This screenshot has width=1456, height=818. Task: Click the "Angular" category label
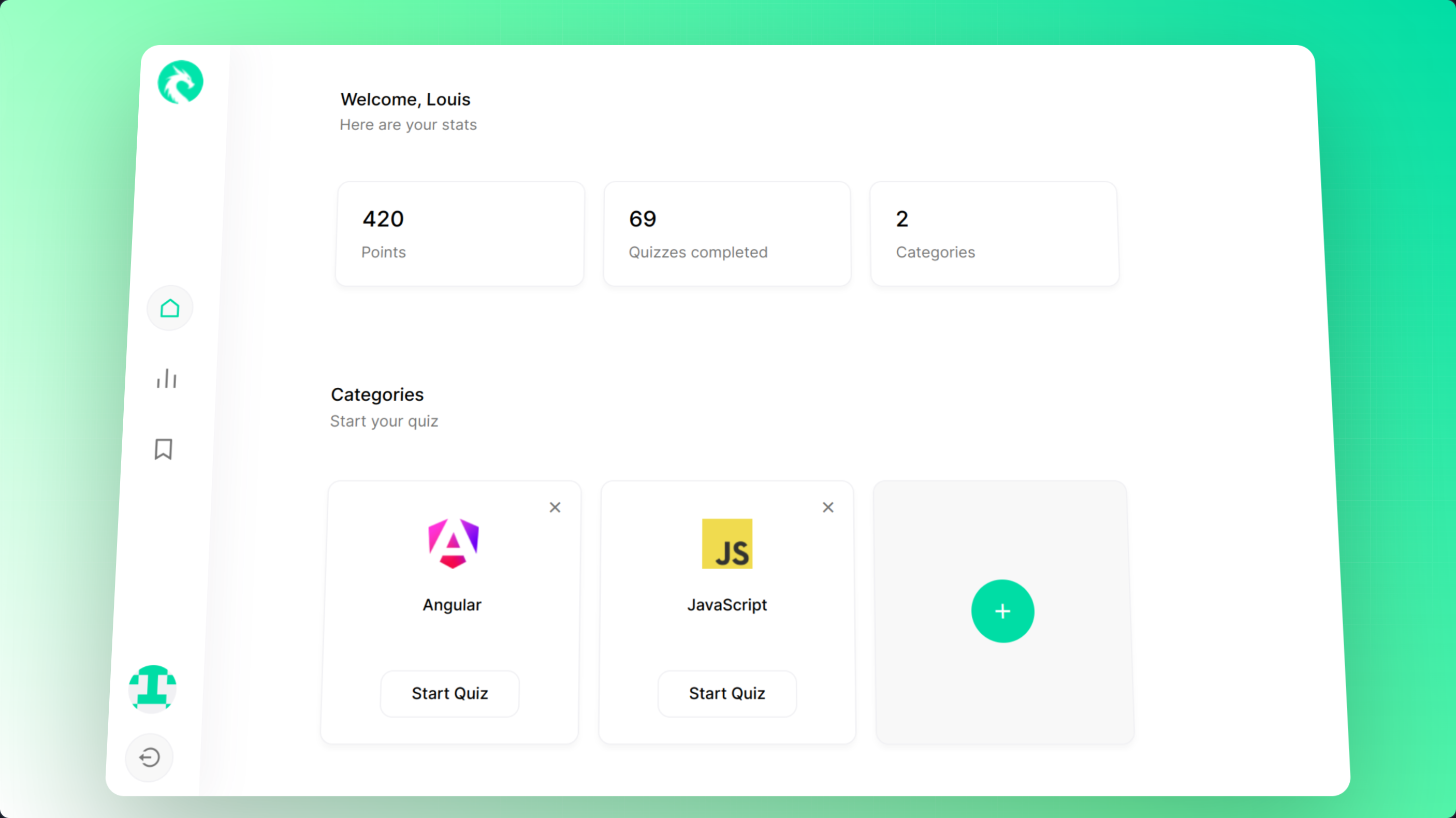pos(452,604)
